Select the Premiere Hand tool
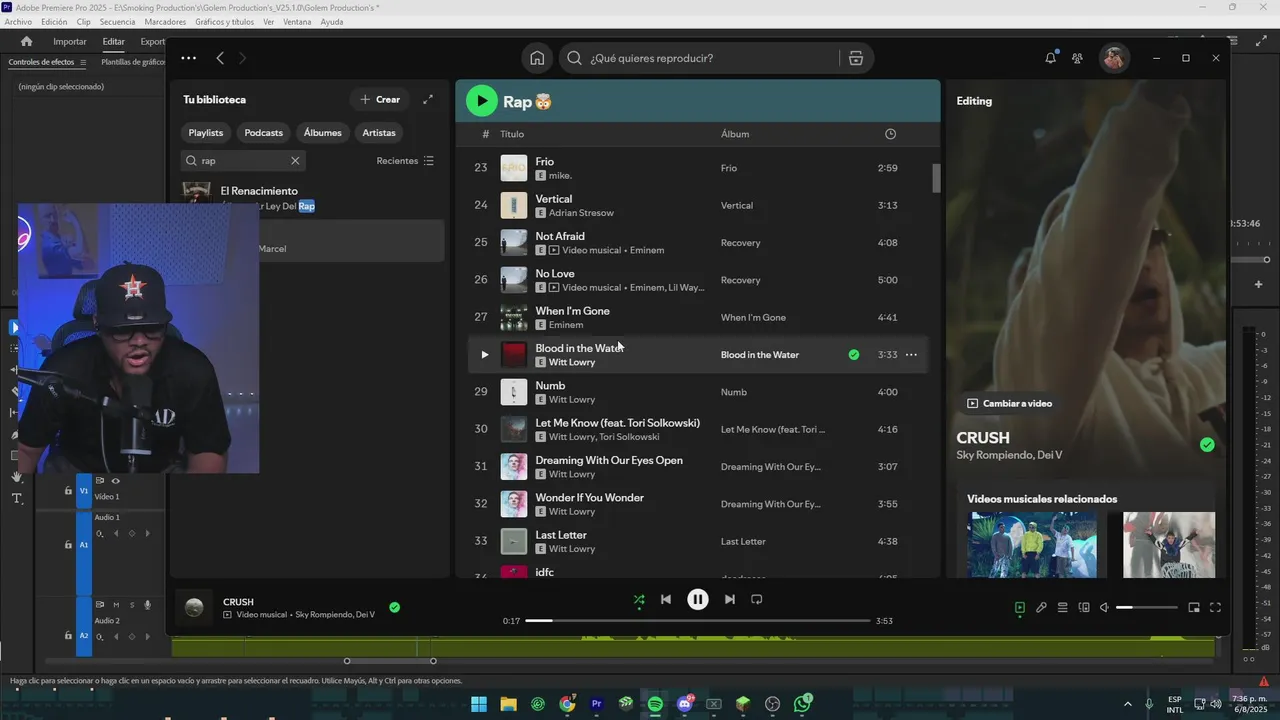 click(16, 477)
